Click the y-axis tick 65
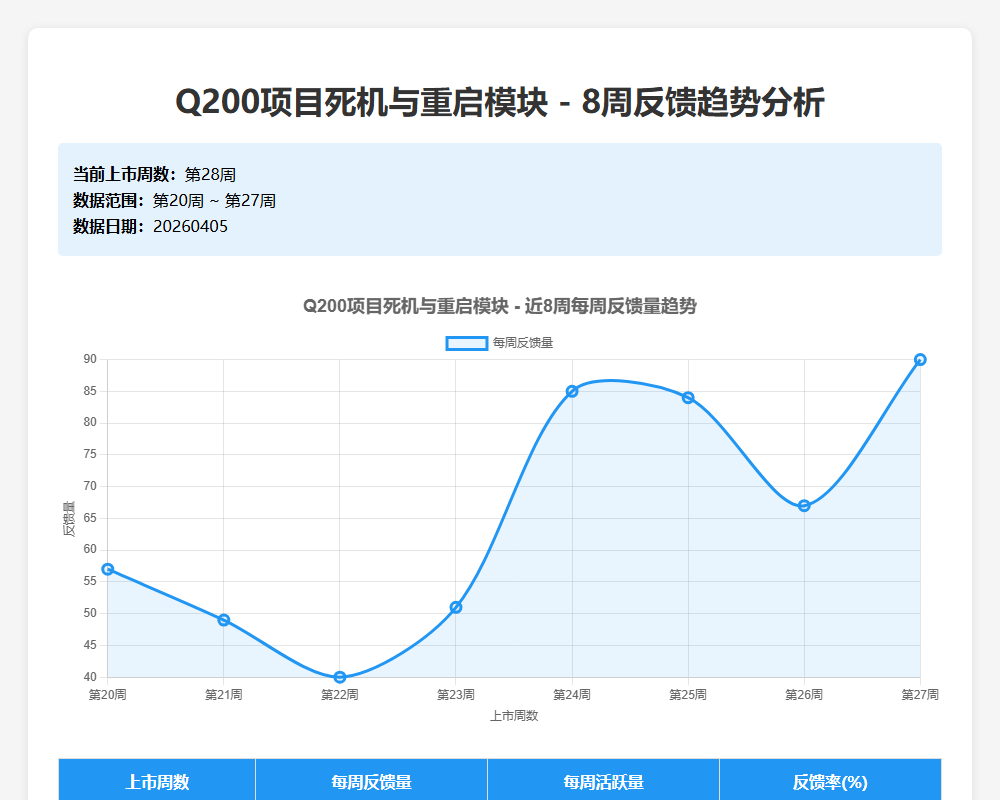Screen dimensions: 1000x800 pos(90,518)
